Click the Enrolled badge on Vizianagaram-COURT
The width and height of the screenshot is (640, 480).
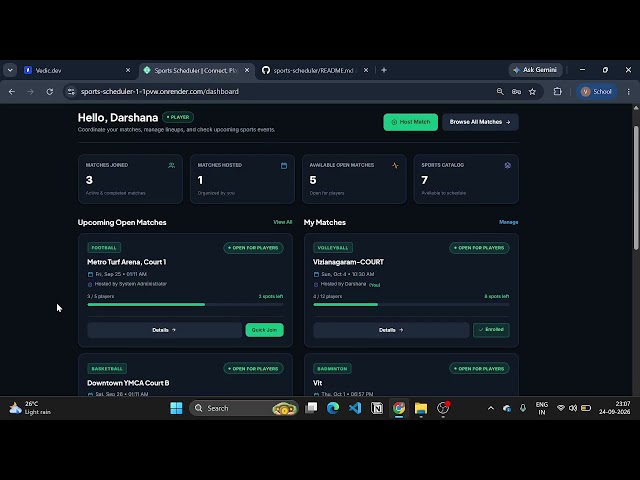491,330
